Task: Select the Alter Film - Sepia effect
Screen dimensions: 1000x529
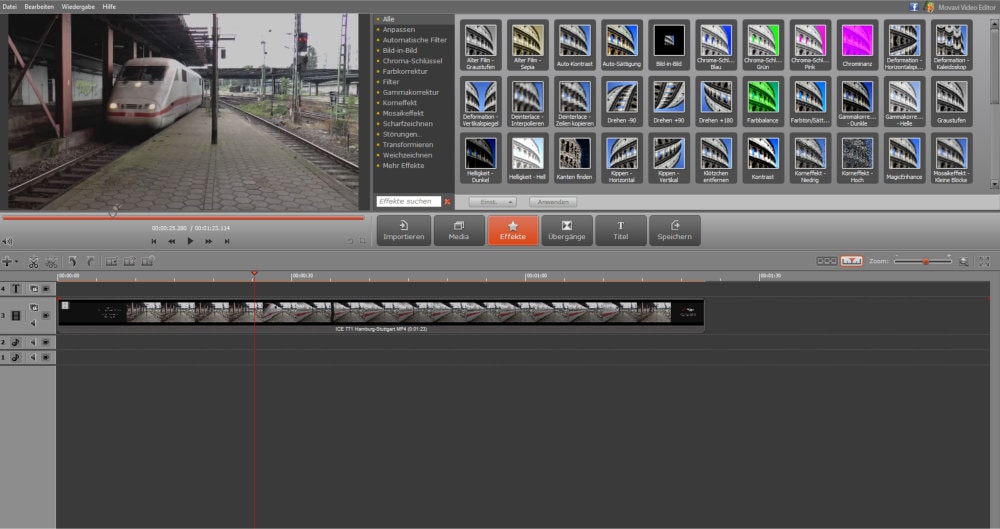Action: point(527,45)
